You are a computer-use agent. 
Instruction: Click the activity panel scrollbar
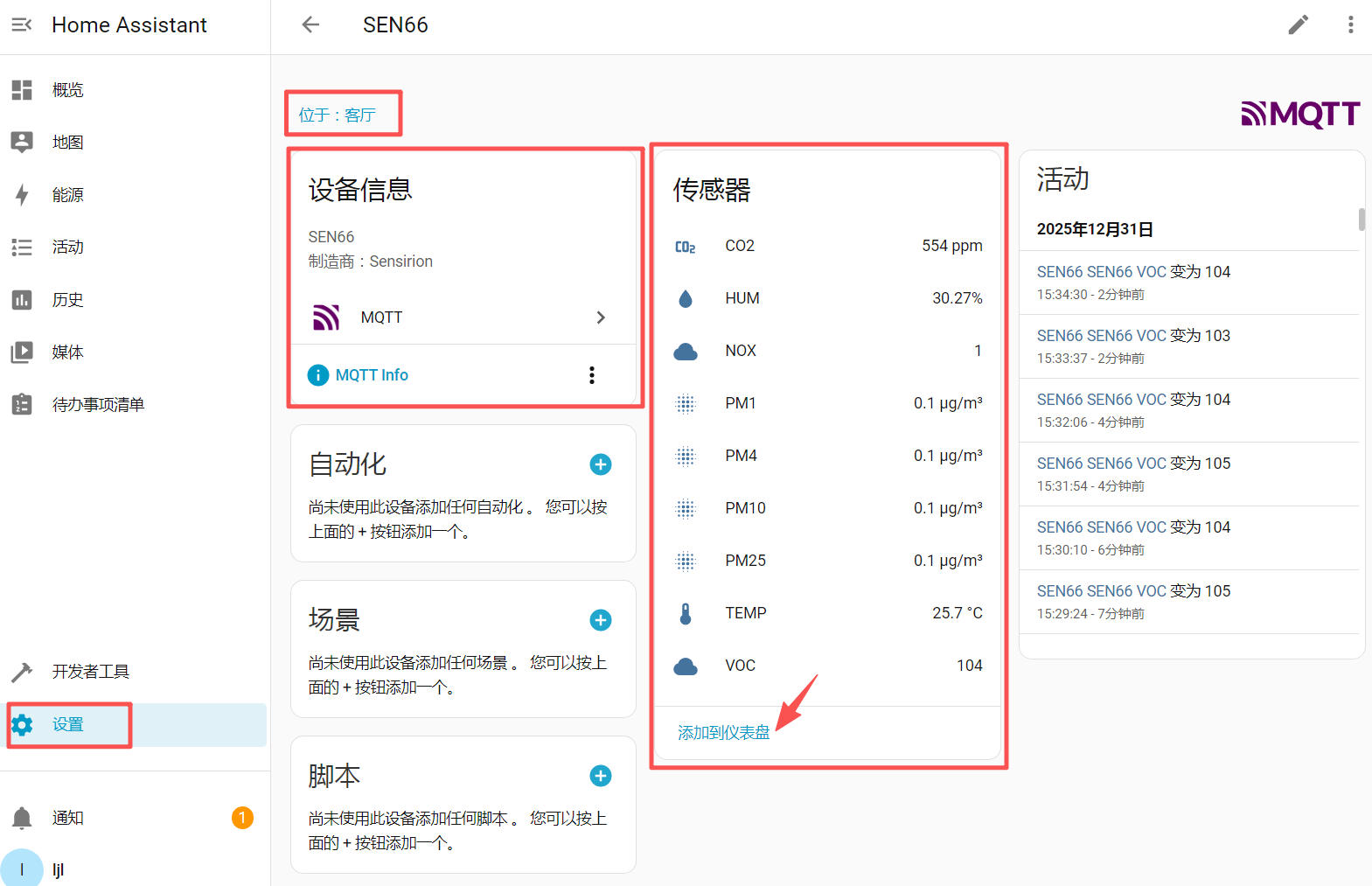[1362, 219]
